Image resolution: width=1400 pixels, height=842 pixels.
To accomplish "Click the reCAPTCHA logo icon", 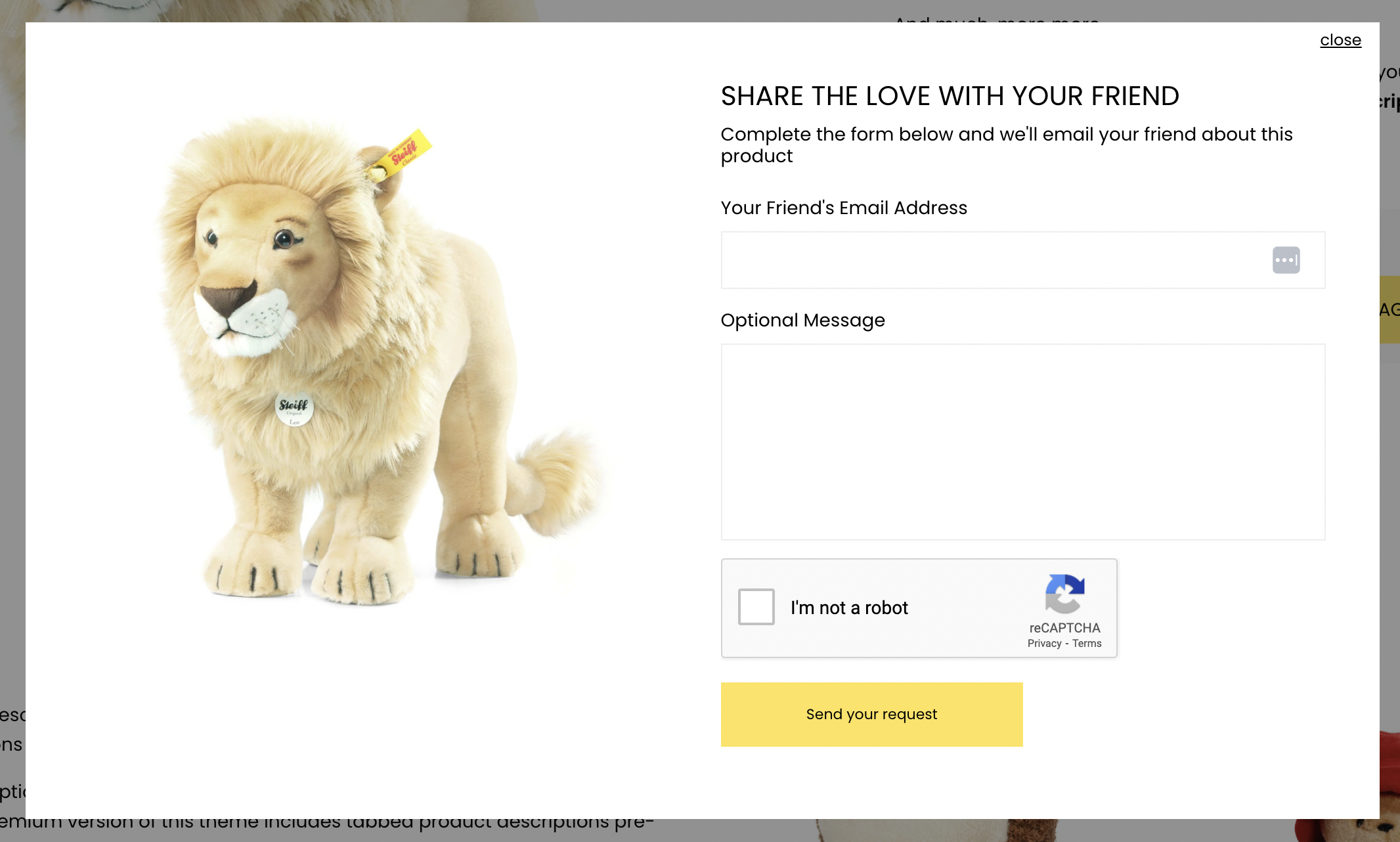I will tap(1064, 594).
